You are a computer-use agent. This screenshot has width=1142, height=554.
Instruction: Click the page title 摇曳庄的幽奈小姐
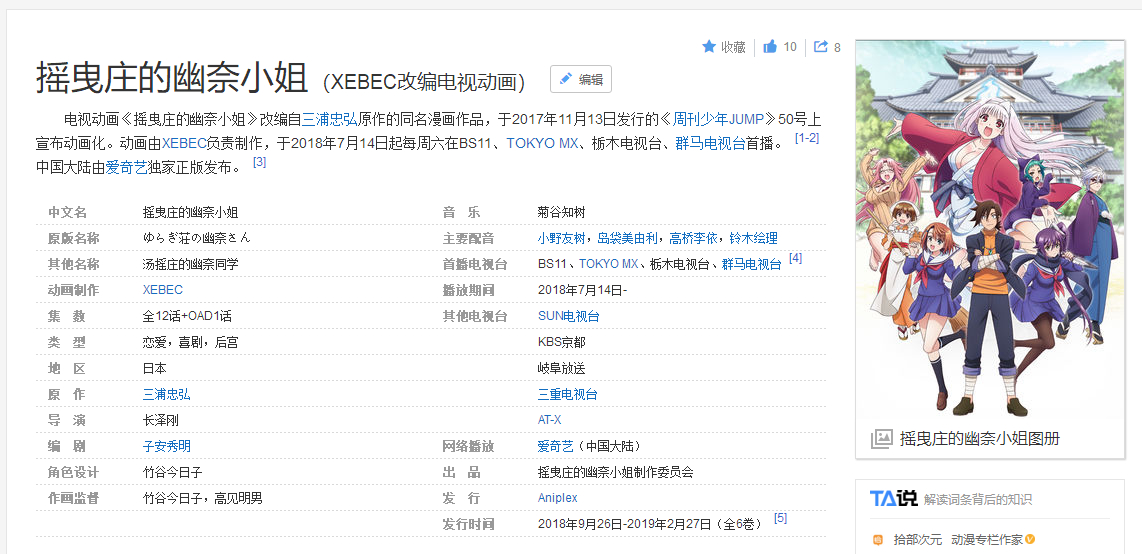173,76
